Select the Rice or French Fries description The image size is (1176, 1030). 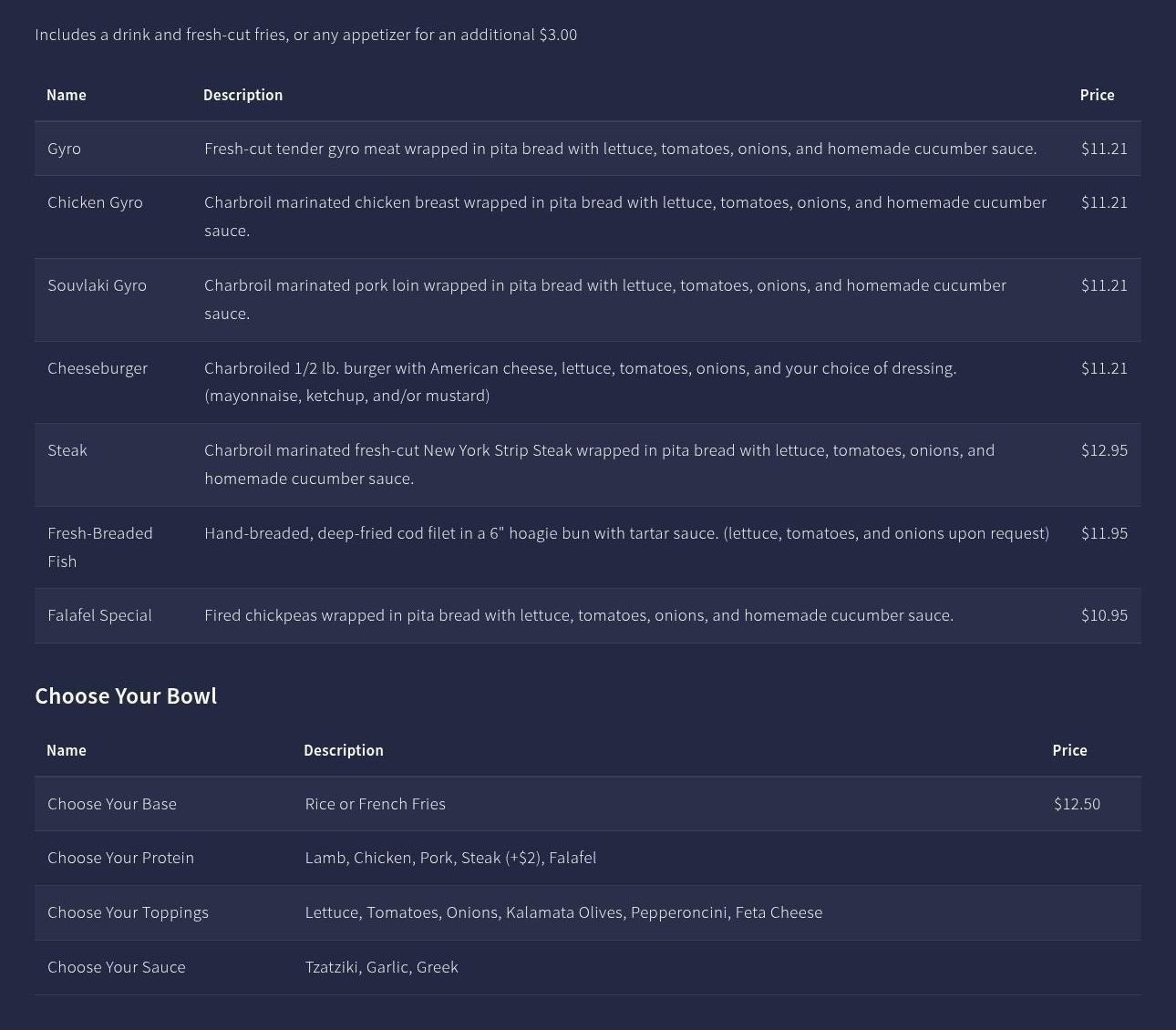[x=375, y=804]
